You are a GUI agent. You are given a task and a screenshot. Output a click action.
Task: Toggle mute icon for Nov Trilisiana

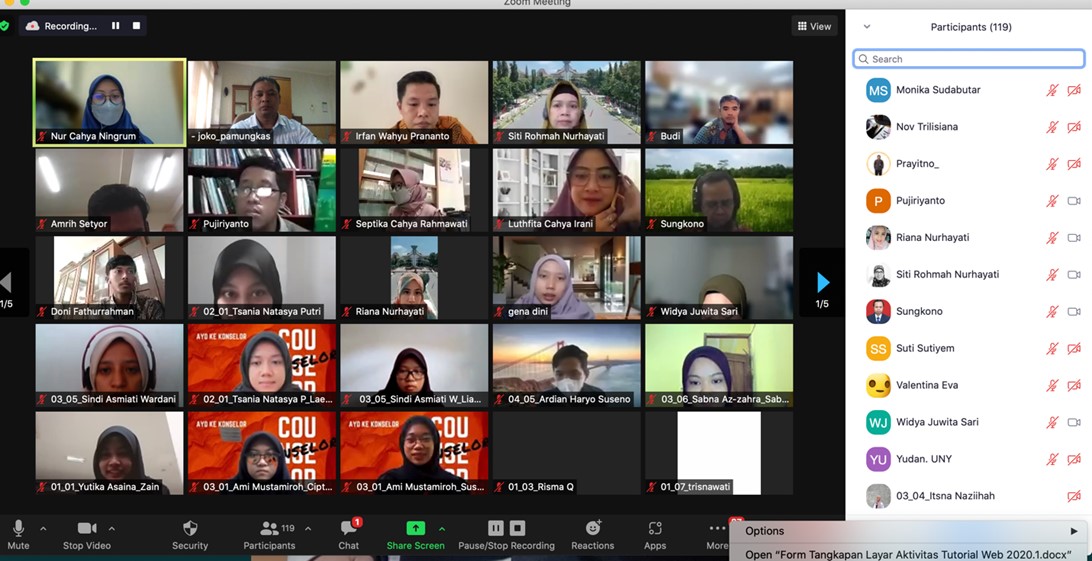tap(1052, 127)
